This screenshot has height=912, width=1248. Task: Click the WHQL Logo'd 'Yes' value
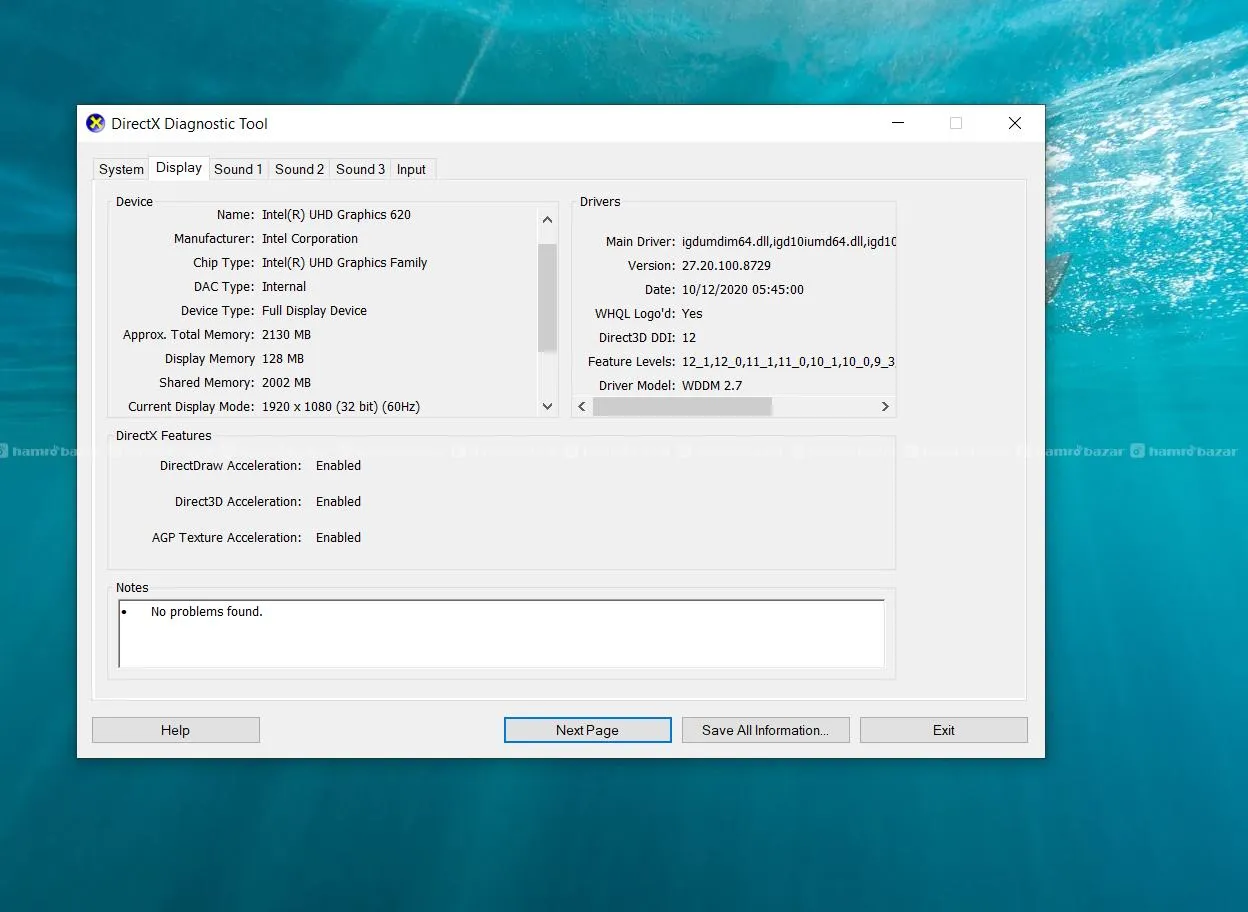point(692,313)
